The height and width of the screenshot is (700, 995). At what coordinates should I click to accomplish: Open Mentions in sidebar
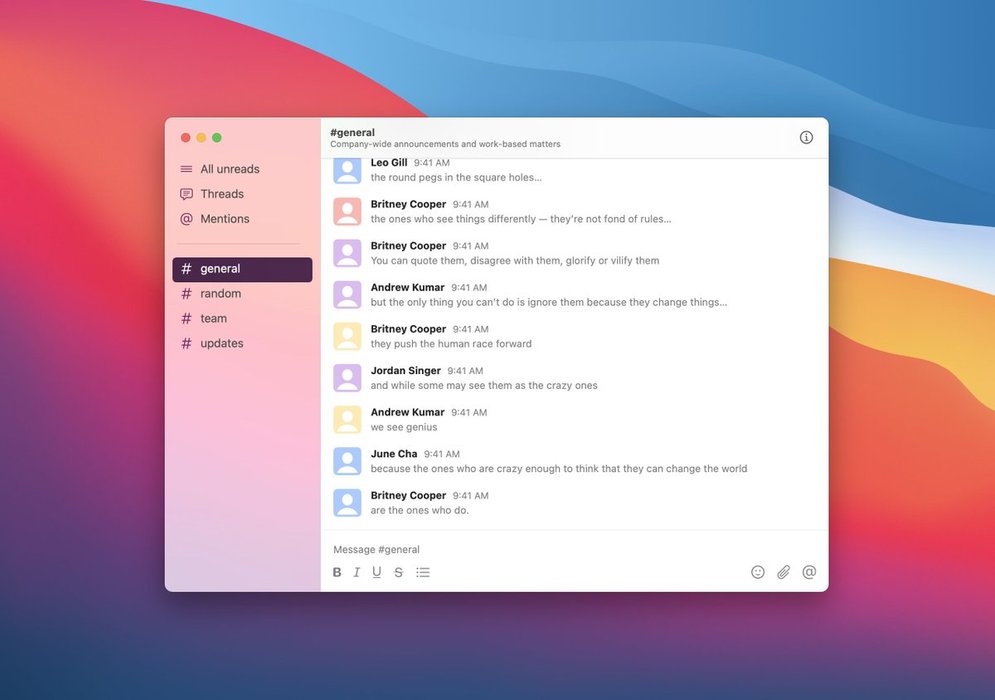pos(224,219)
